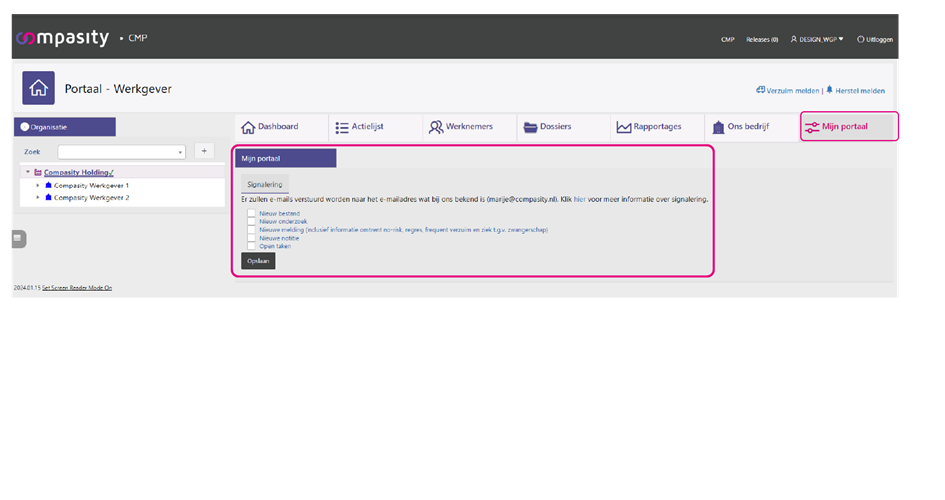This screenshot has width=945, height=500.
Task: Open the Ons bedrijf tab
Action: (x=752, y=127)
